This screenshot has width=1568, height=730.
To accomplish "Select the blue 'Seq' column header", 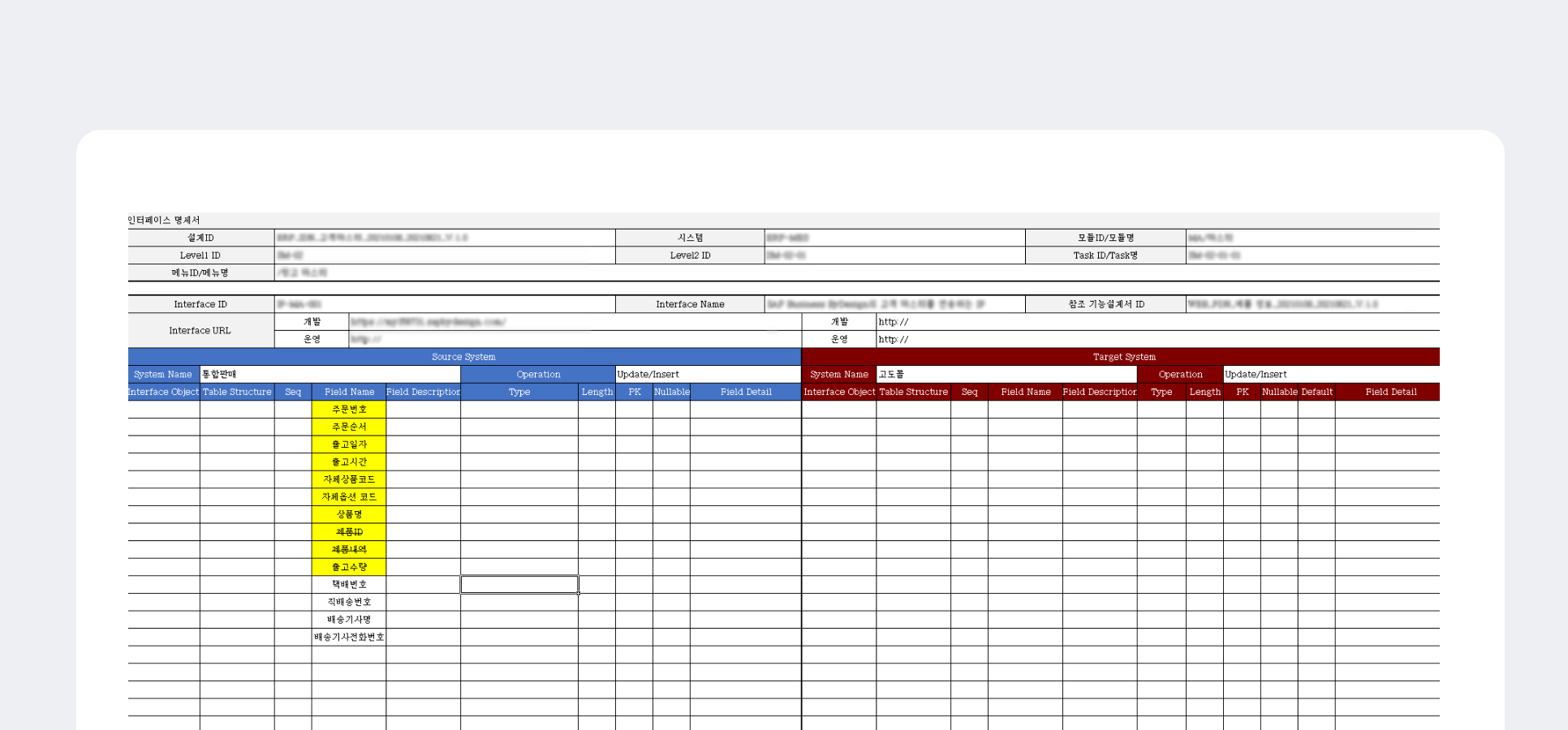I will [x=293, y=392].
